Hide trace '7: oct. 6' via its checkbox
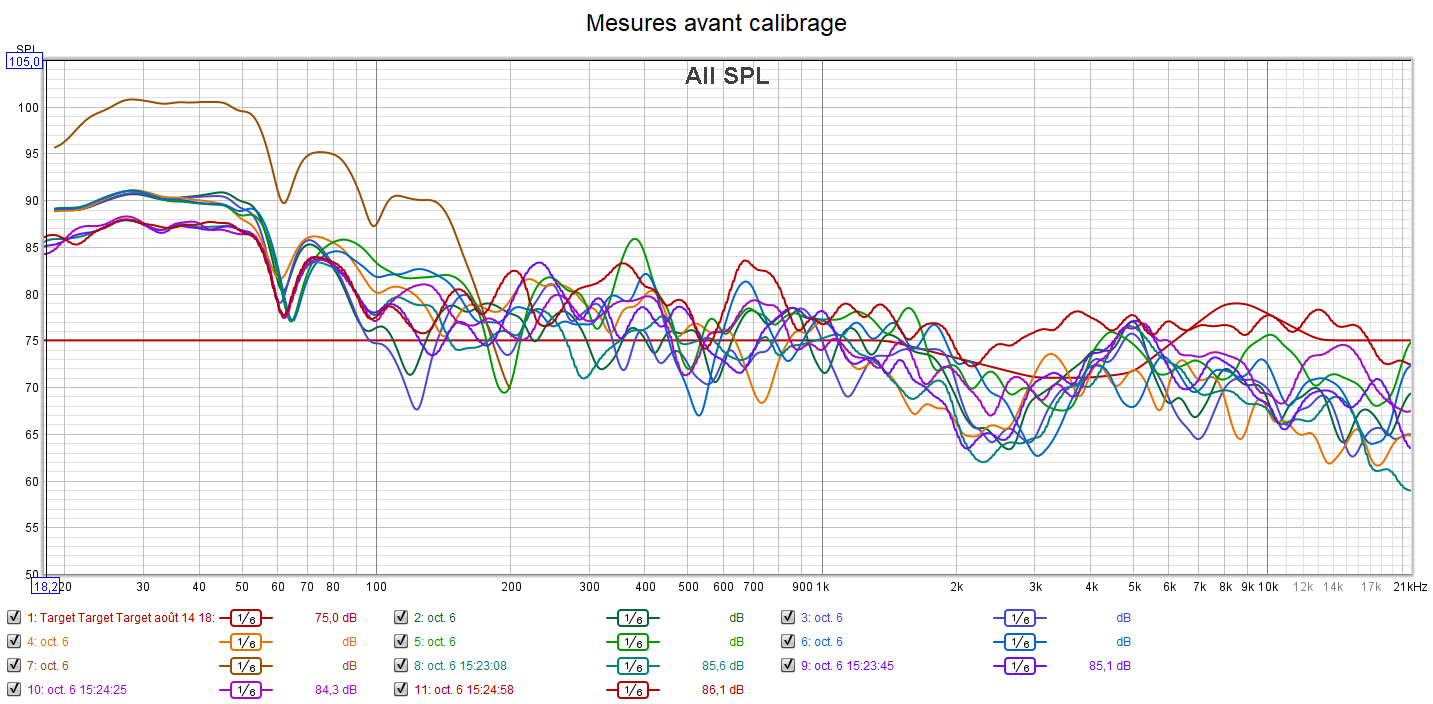The image size is (1433, 704). click(x=13, y=665)
